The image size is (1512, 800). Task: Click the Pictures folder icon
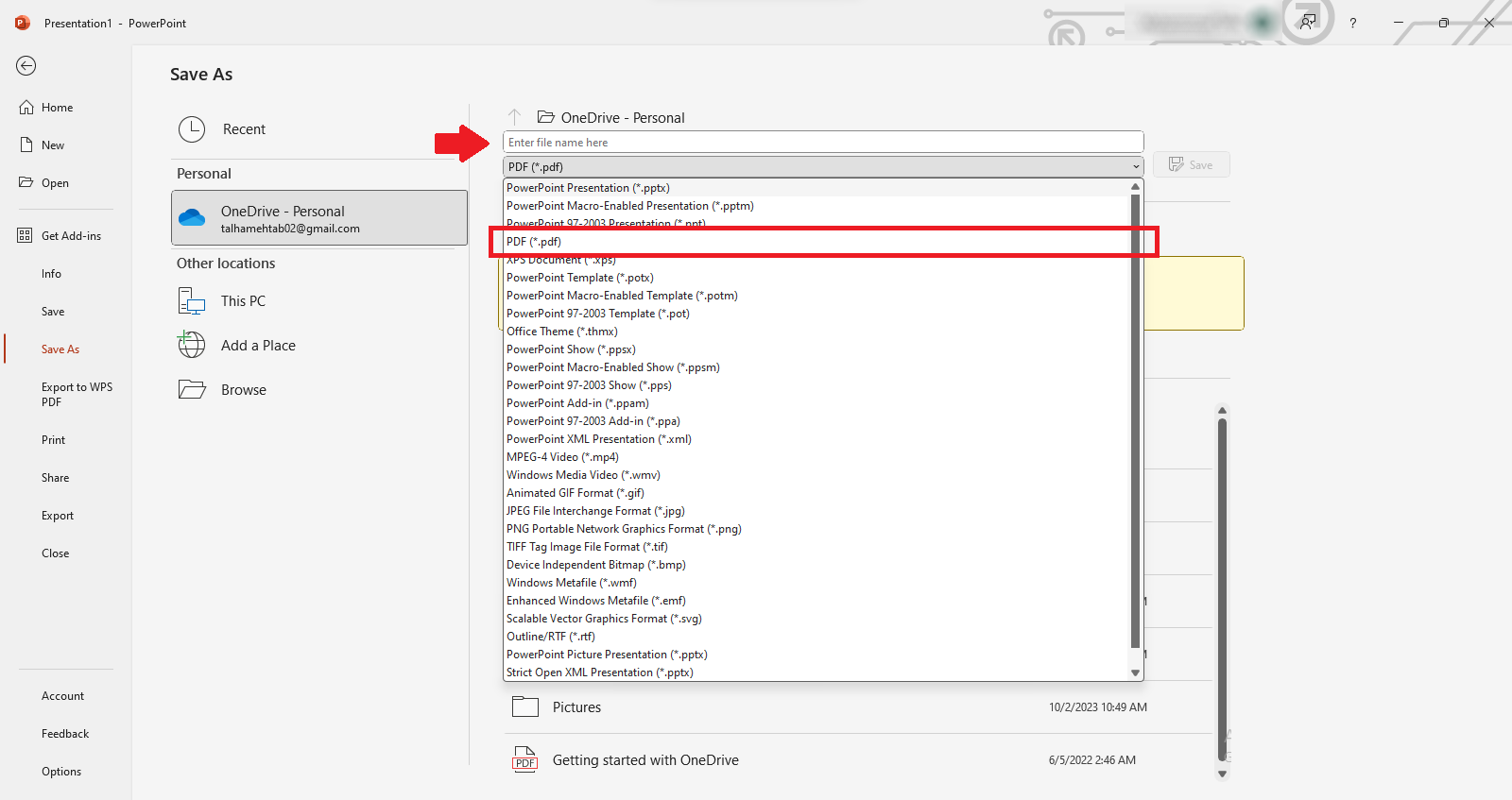(525, 706)
